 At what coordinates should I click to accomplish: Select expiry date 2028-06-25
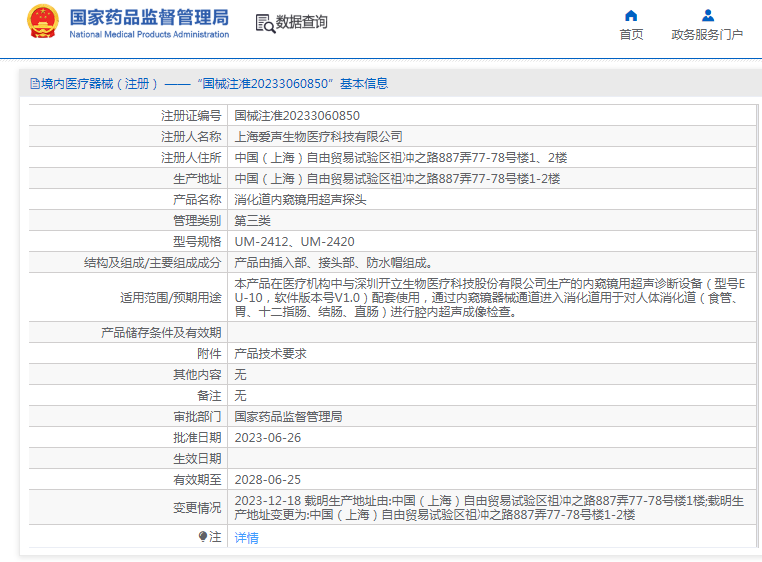click(268, 479)
